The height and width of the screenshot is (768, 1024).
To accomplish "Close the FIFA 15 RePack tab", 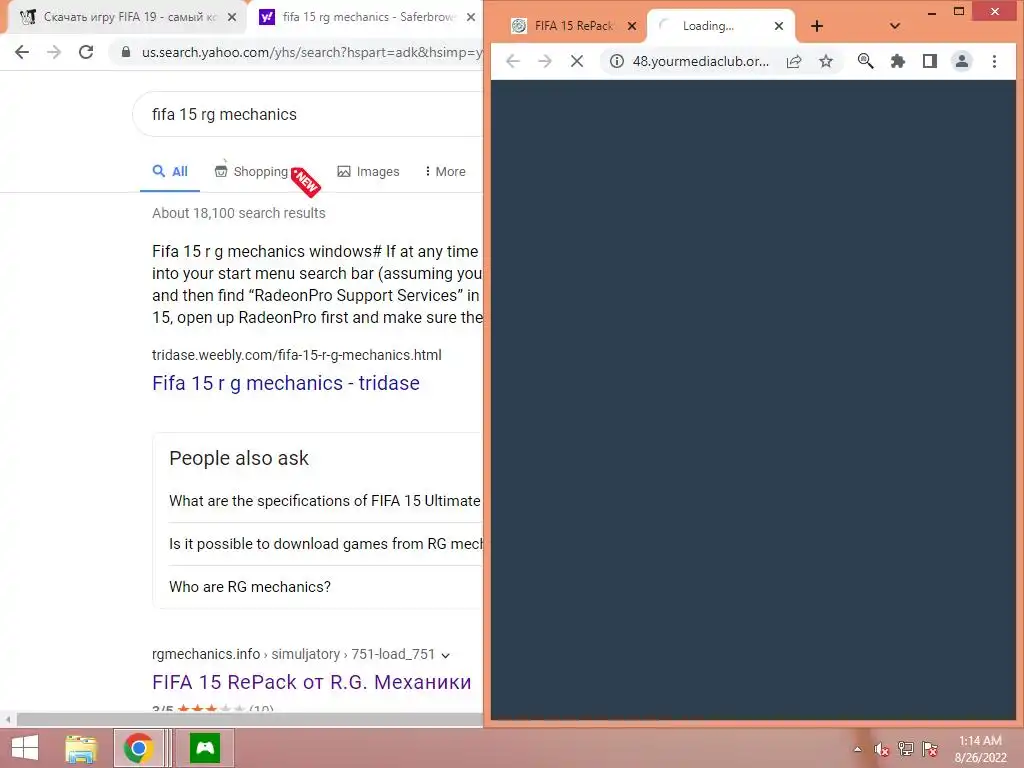I will (632, 26).
